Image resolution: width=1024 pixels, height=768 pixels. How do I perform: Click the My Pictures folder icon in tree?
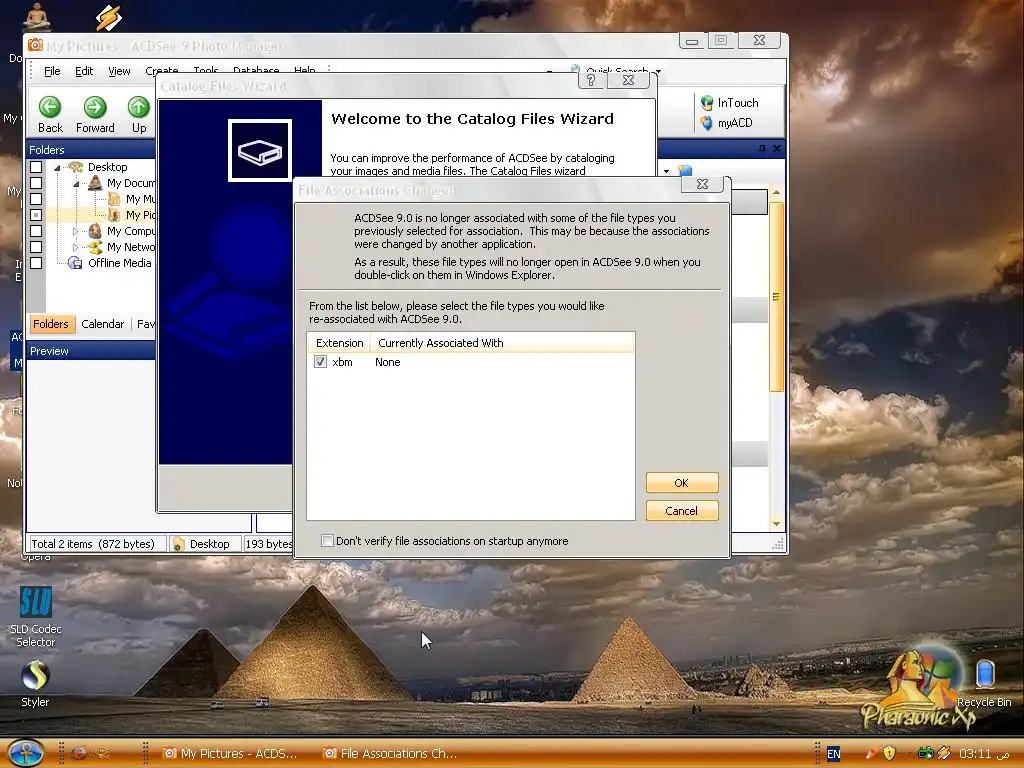(114, 215)
